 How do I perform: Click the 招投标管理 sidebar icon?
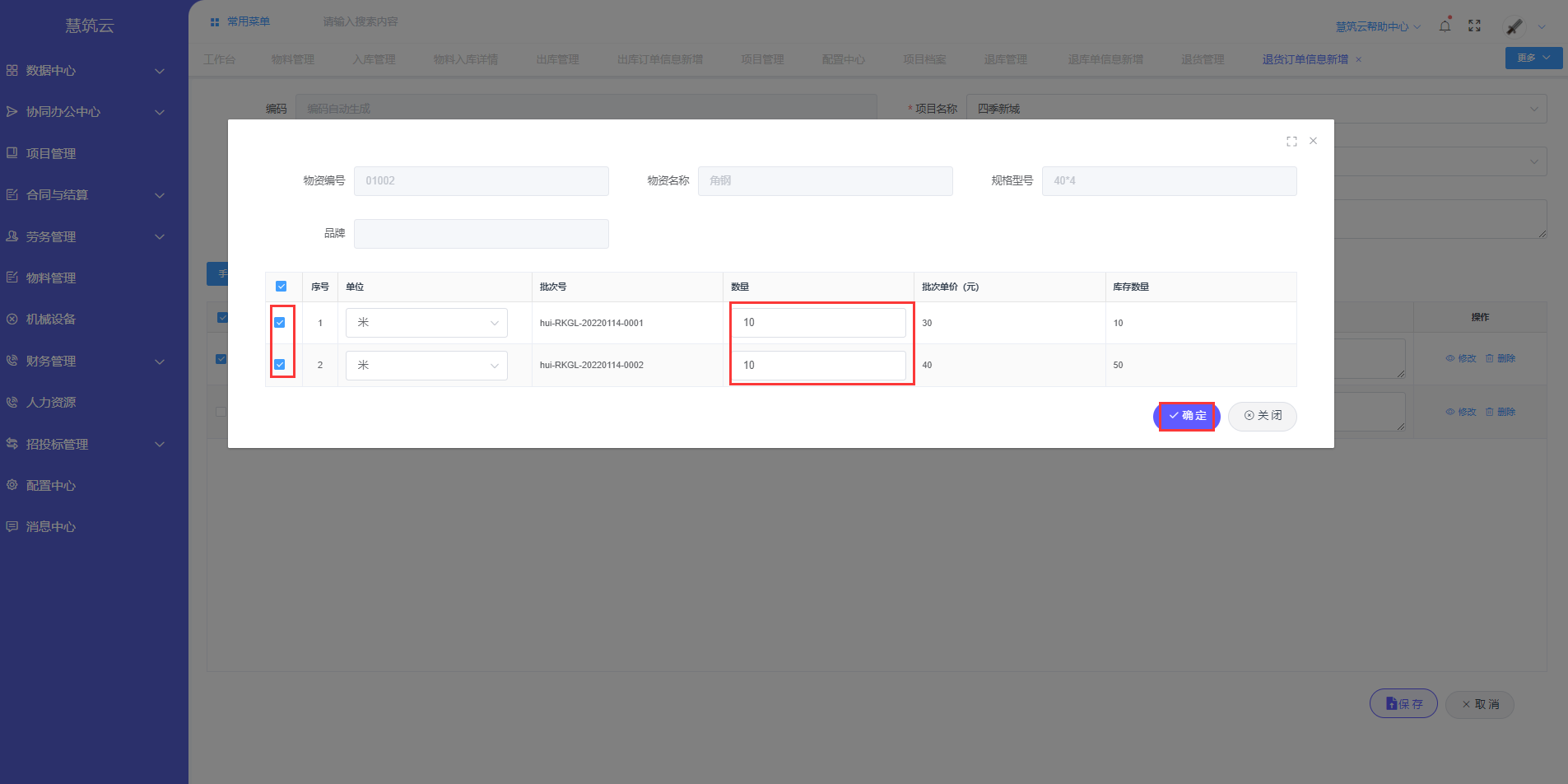pos(12,444)
